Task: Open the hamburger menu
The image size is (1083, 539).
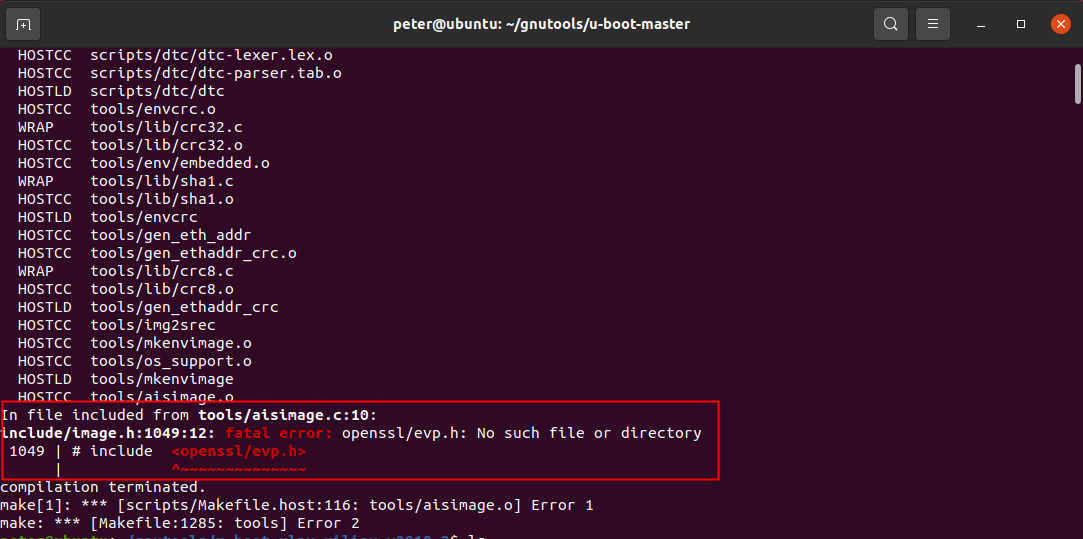Action: (932, 23)
